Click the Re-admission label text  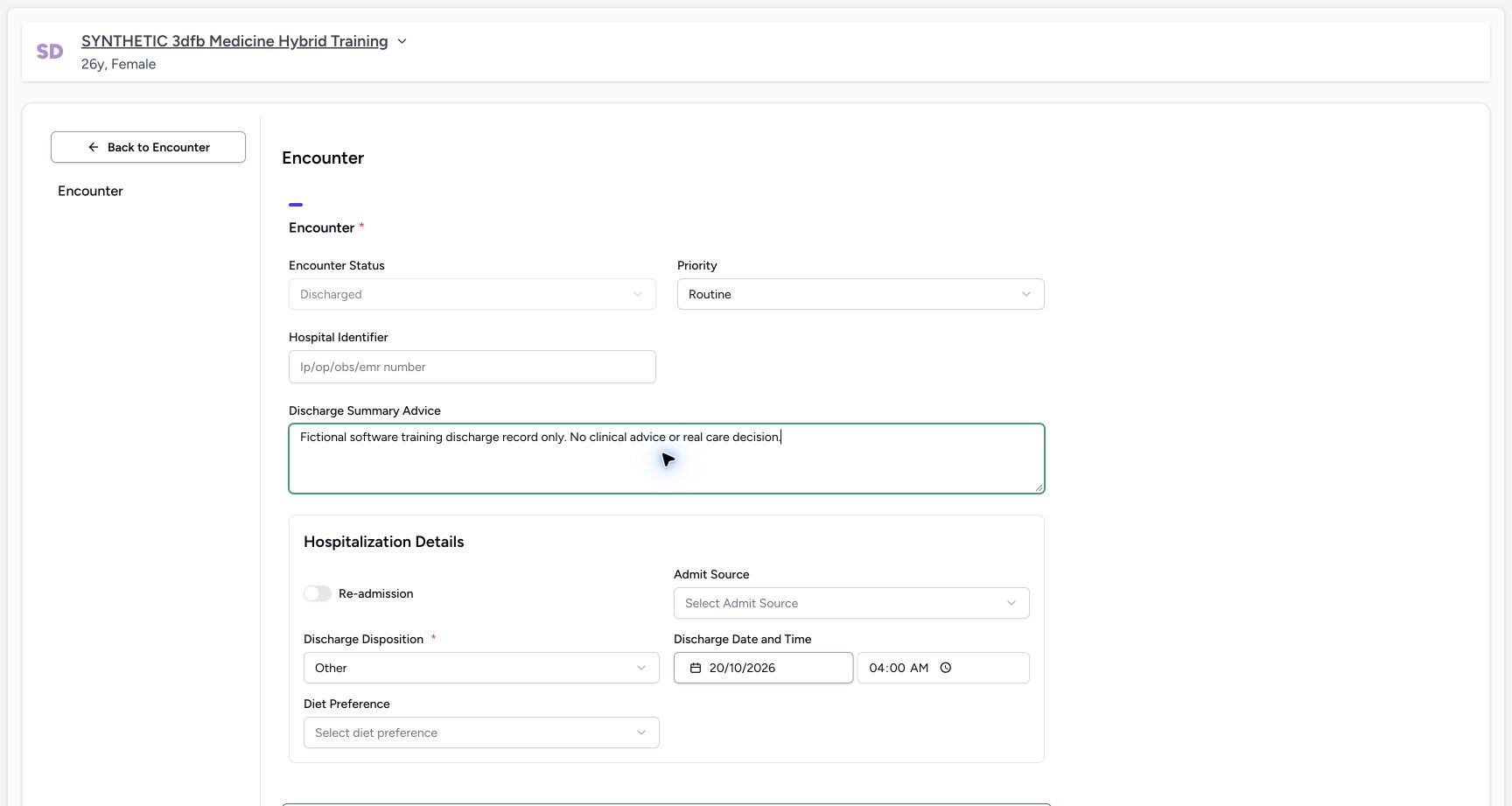coord(376,593)
